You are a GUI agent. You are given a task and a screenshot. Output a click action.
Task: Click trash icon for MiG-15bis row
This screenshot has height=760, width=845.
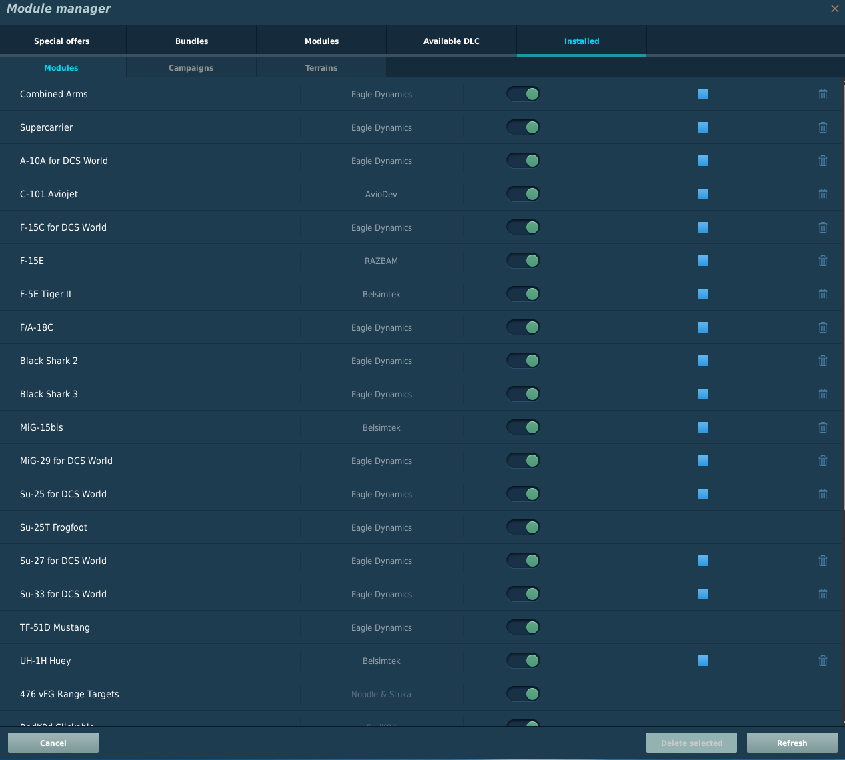click(x=822, y=427)
